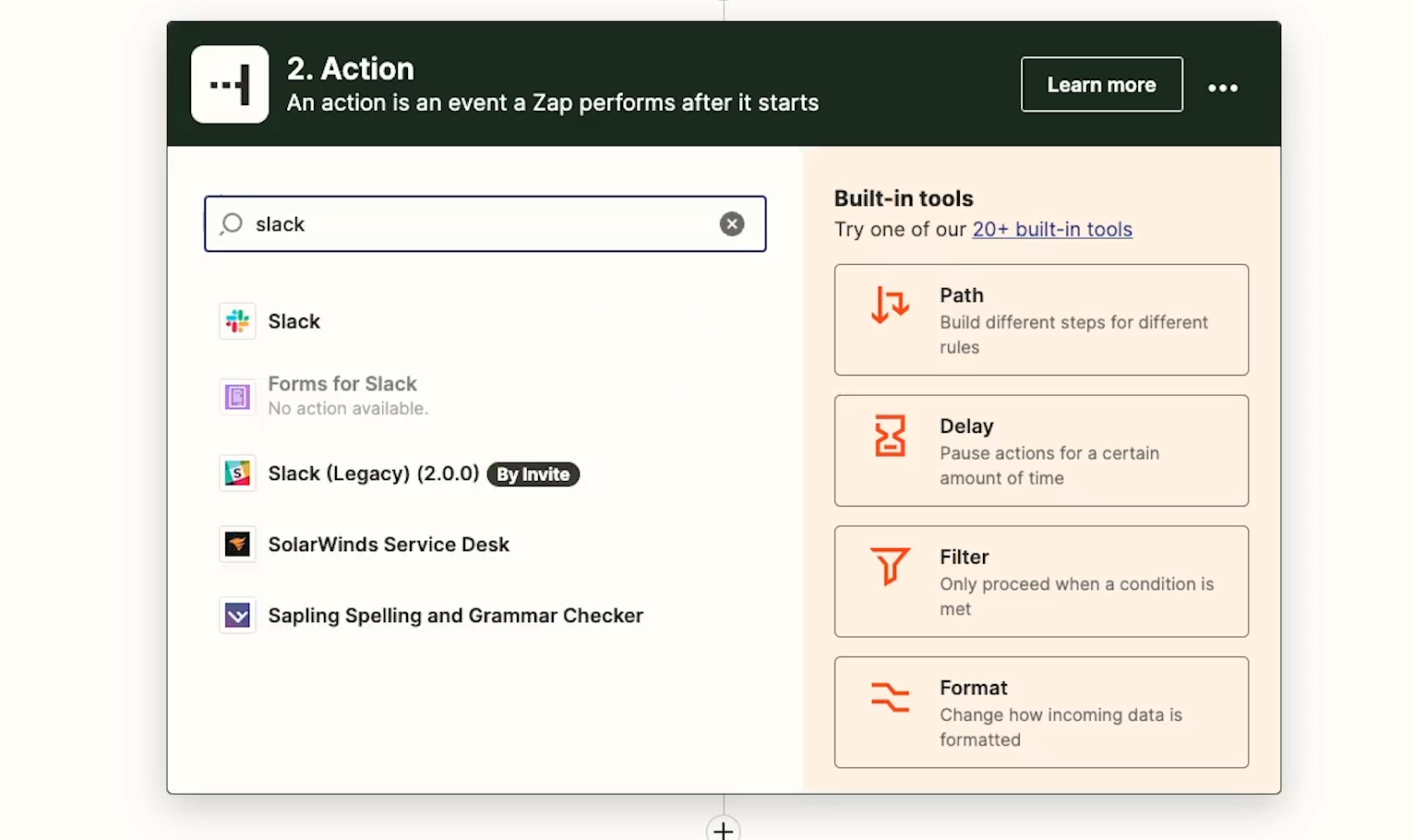
Task: Click the Forms for Slack icon
Action: click(x=237, y=397)
